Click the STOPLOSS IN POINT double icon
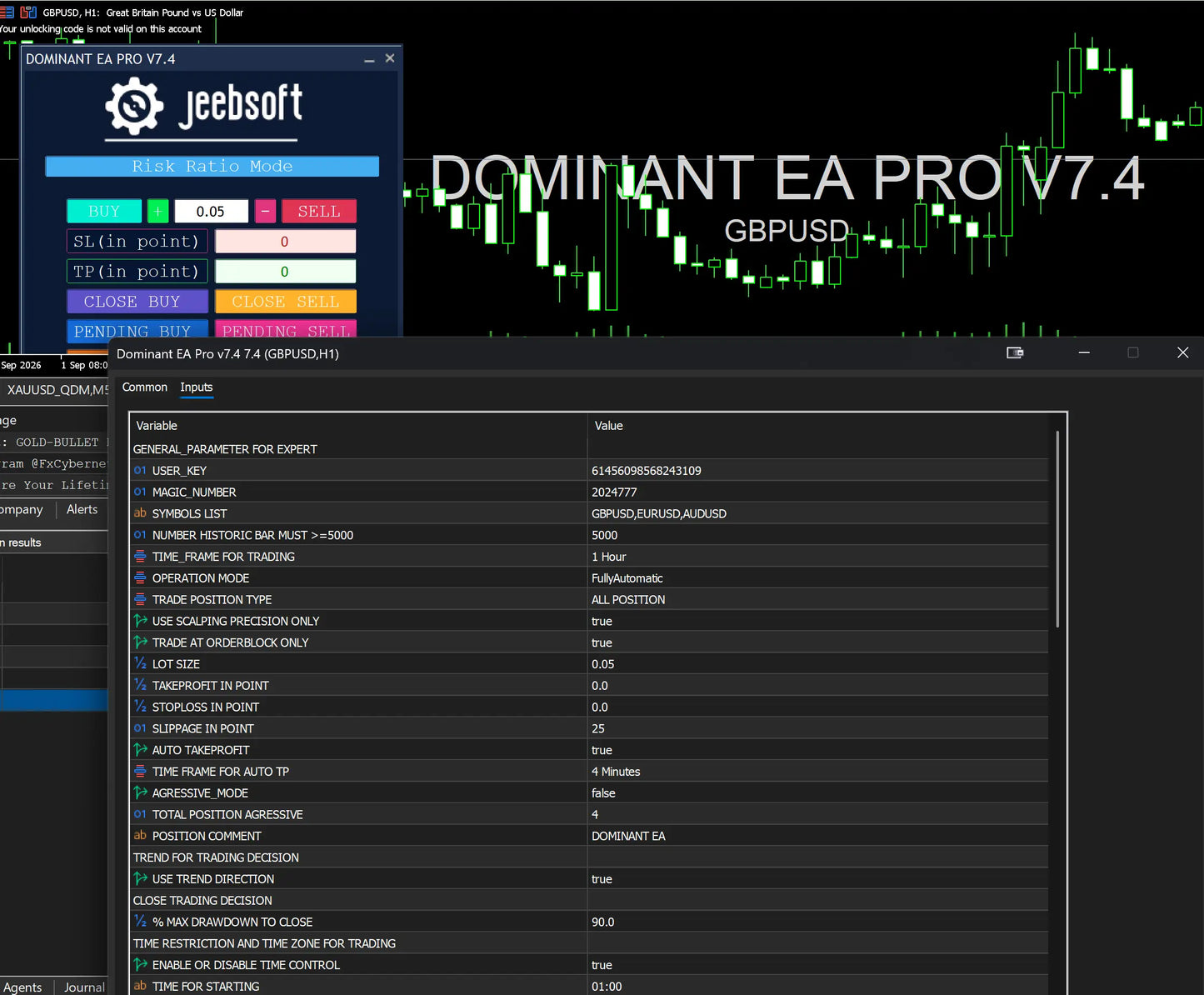Screen dimensions: 1204x995 (x=140, y=707)
